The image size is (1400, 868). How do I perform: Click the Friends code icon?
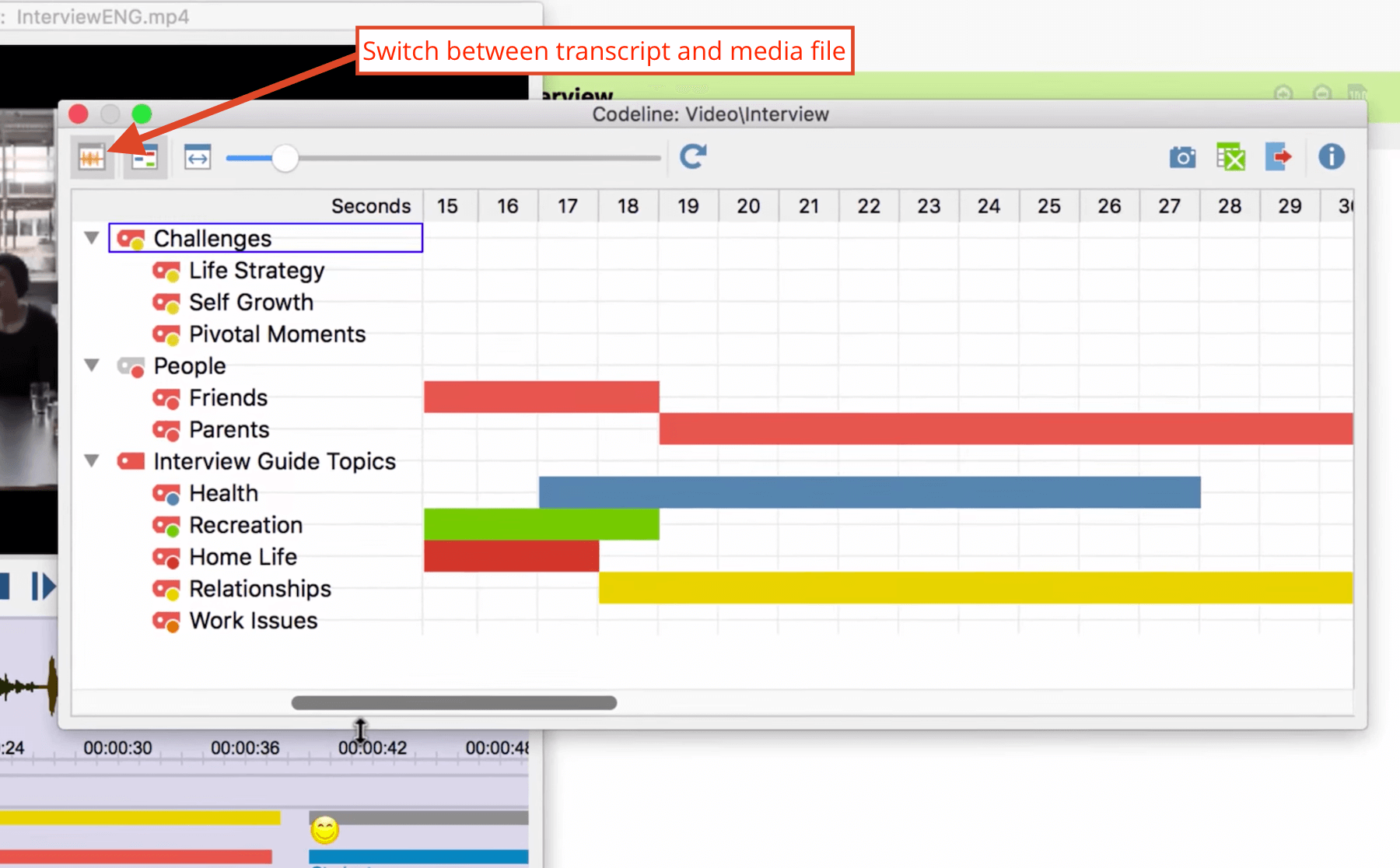tap(166, 398)
